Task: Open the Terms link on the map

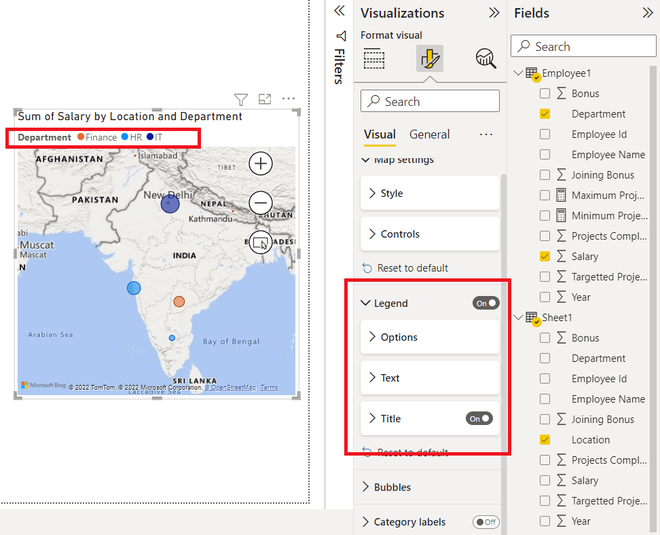Action: [269, 387]
